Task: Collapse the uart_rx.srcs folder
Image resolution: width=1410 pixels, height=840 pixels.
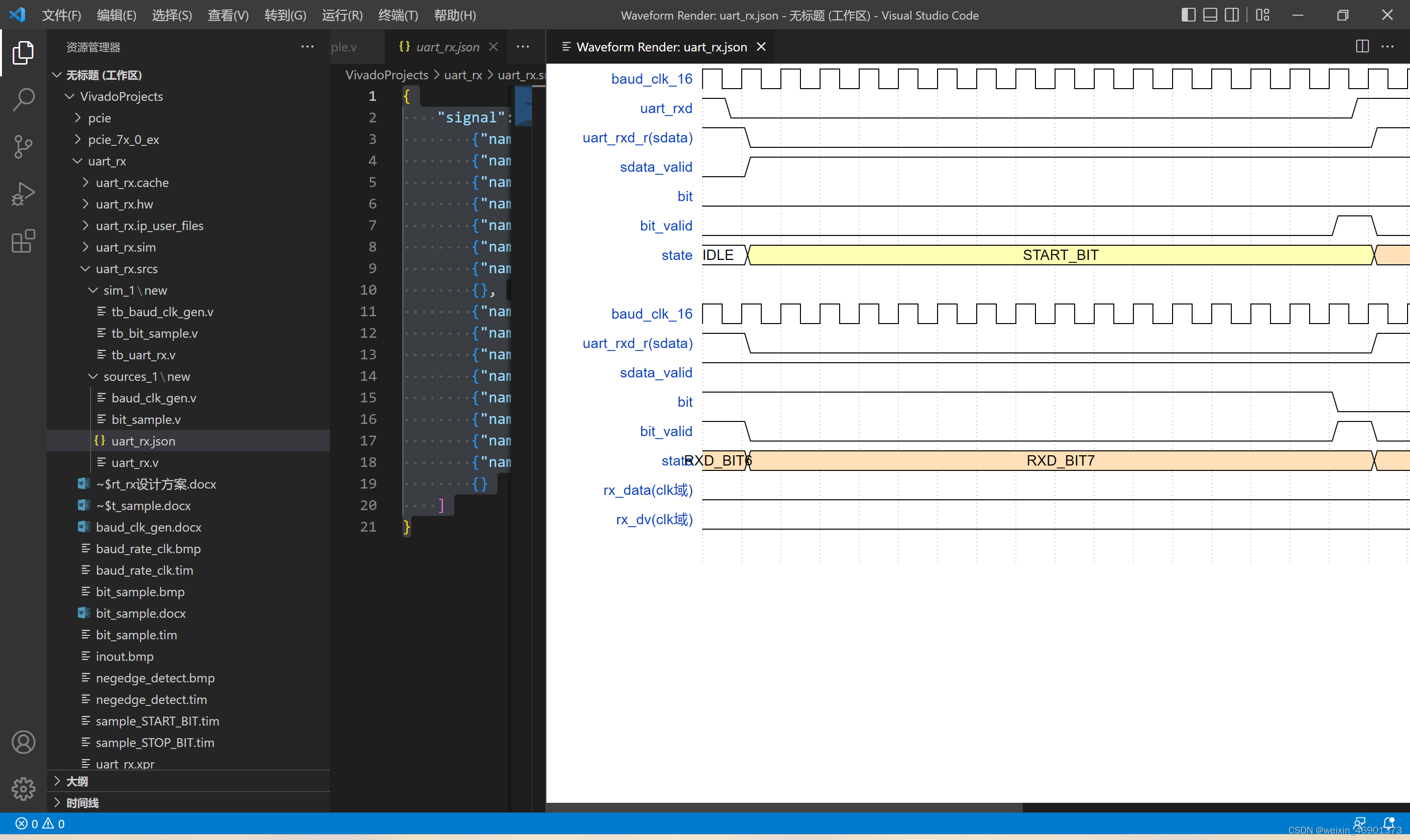Action: click(126, 269)
